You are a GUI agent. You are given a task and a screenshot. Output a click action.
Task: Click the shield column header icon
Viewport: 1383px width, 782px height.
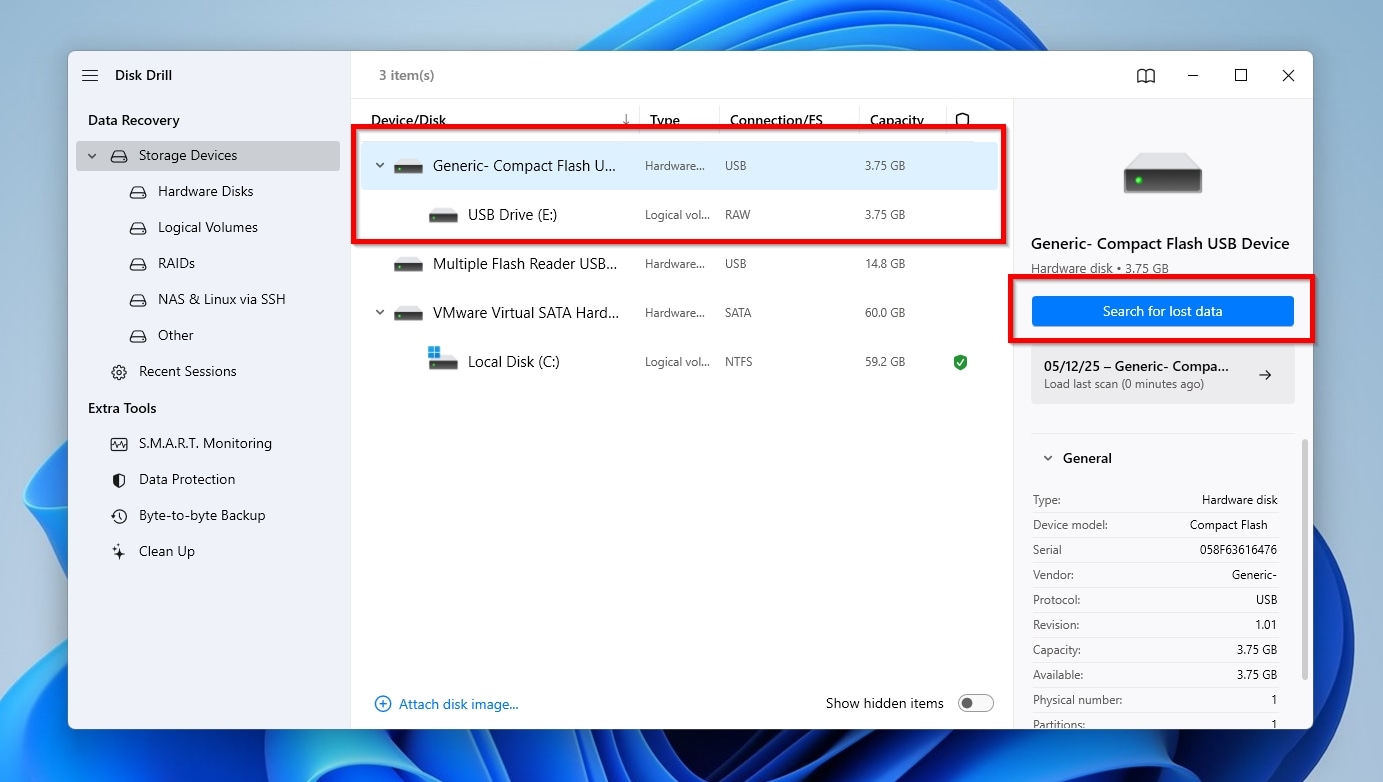point(962,120)
